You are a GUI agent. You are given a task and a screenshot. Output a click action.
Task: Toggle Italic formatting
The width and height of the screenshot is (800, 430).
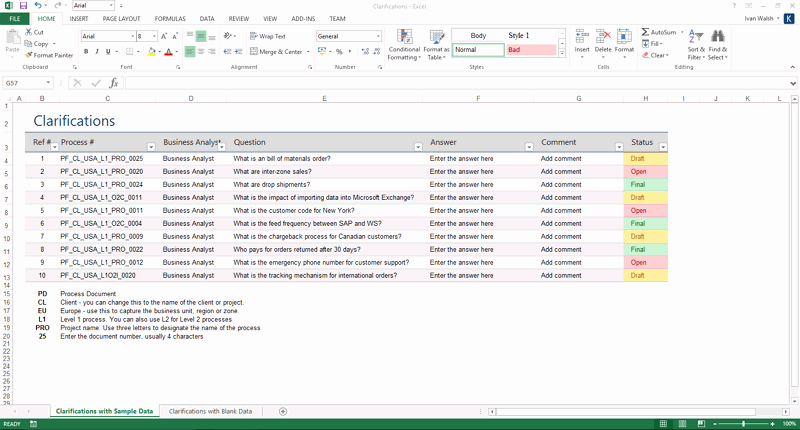(x=97, y=52)
